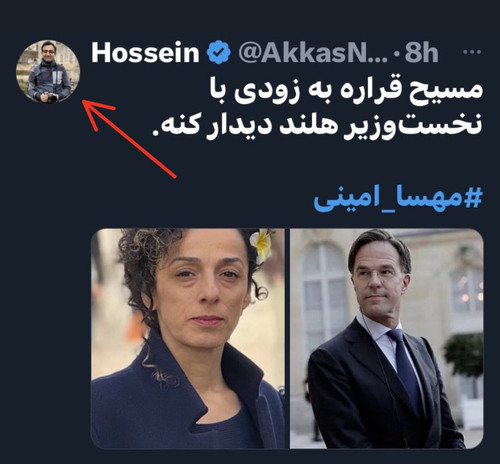Expand the right photo of man in suit
This screenshot has width=500, height=464.
point(387,338)
